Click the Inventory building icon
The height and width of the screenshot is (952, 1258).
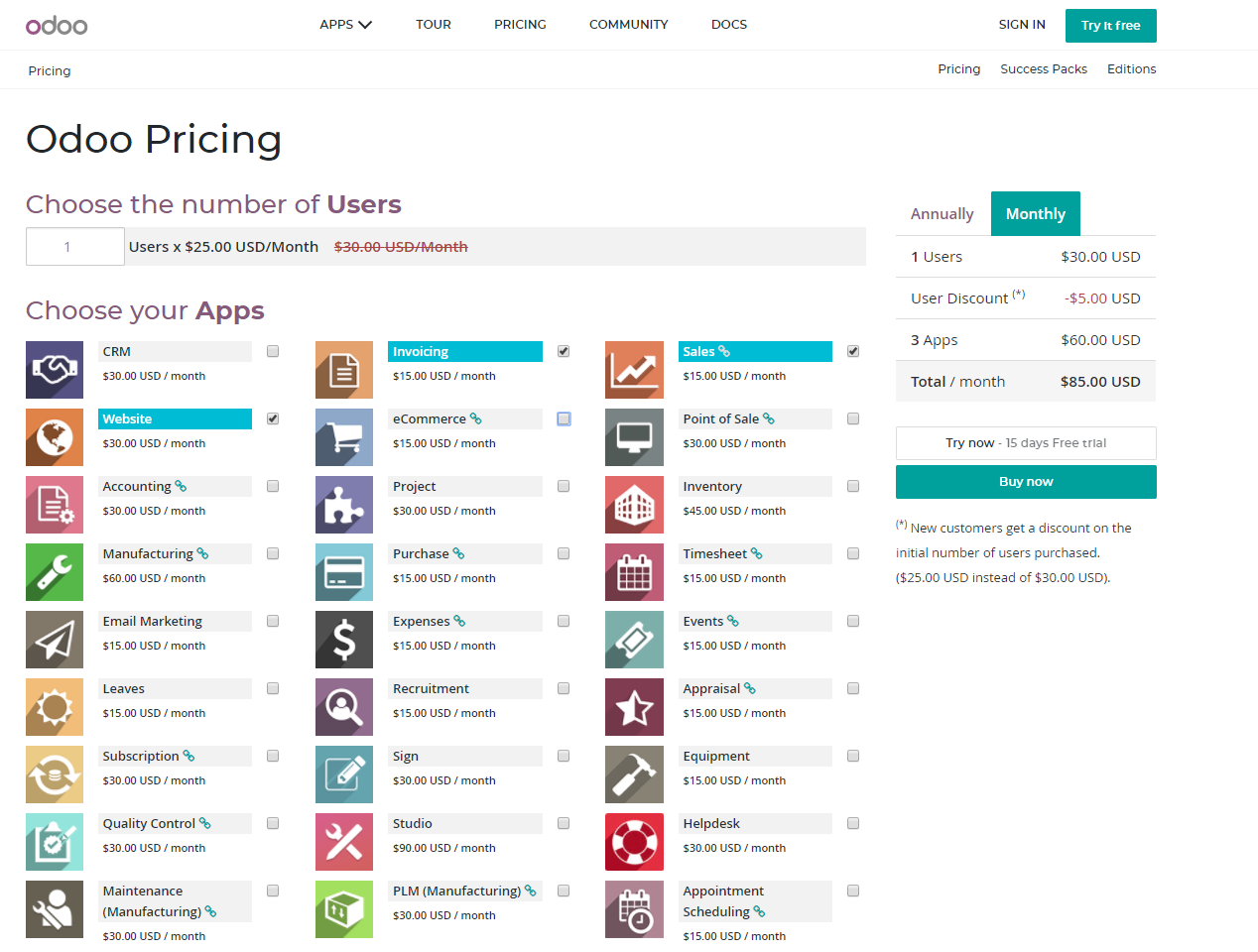click(x=634, y=505)
